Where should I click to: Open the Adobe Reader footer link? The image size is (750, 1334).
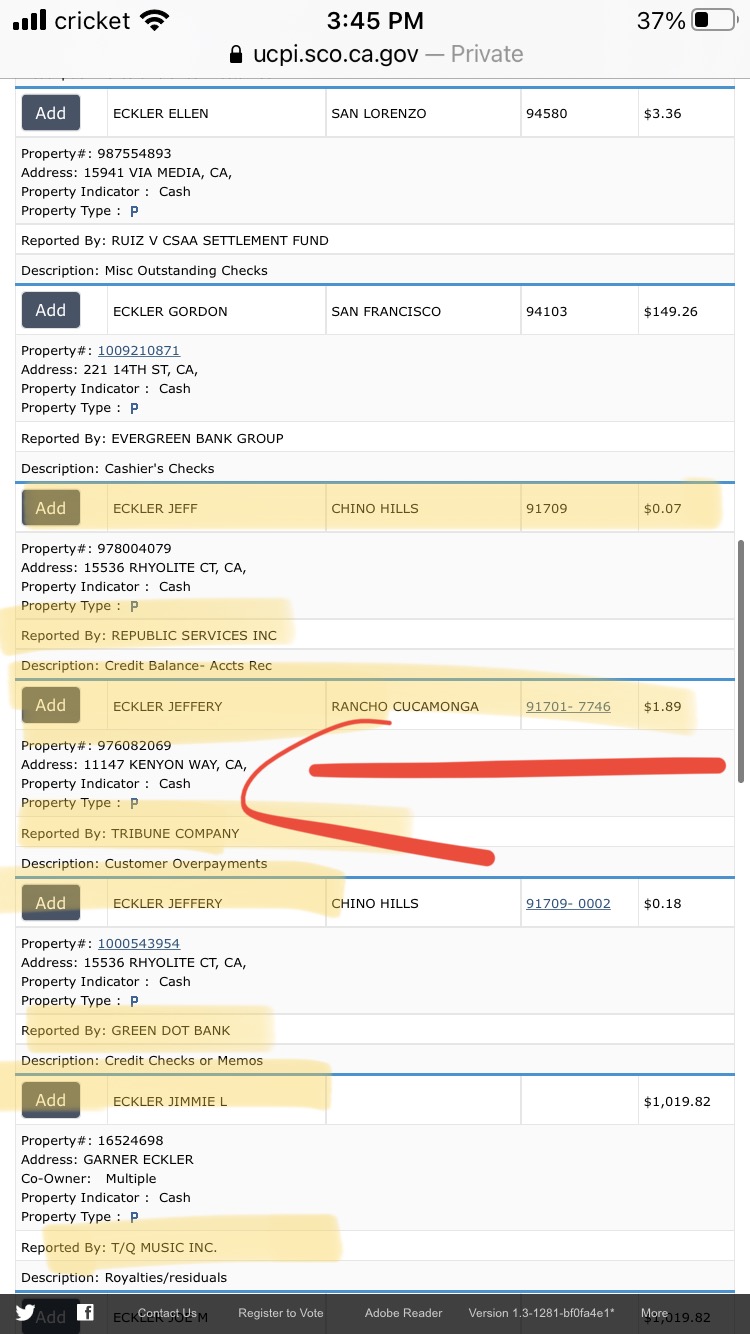click(404, 1313)
